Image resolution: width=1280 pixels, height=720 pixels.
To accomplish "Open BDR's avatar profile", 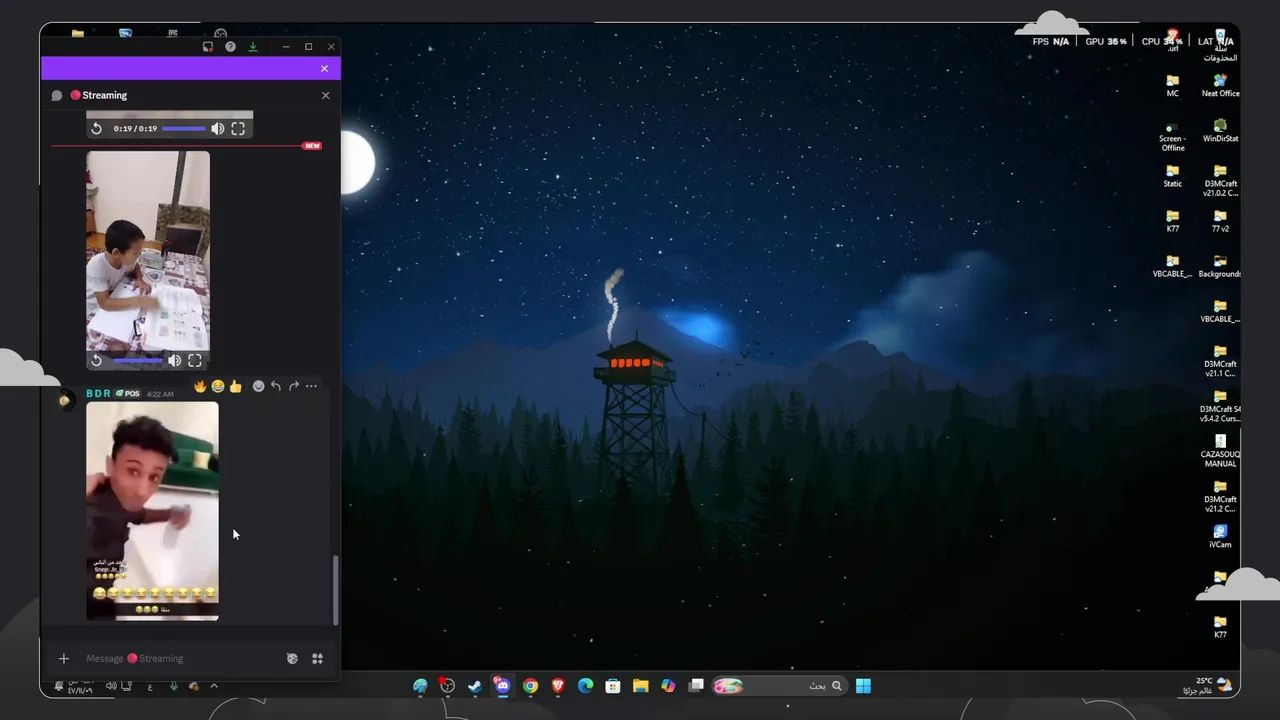I will pyautogui.click(x=65, y=400).
